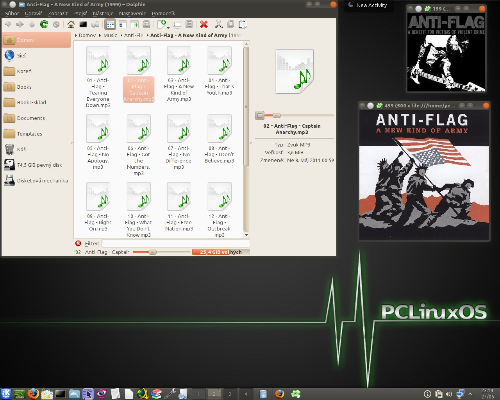Select file 02 Captain Anarchy.mp3

pos(139,74)
